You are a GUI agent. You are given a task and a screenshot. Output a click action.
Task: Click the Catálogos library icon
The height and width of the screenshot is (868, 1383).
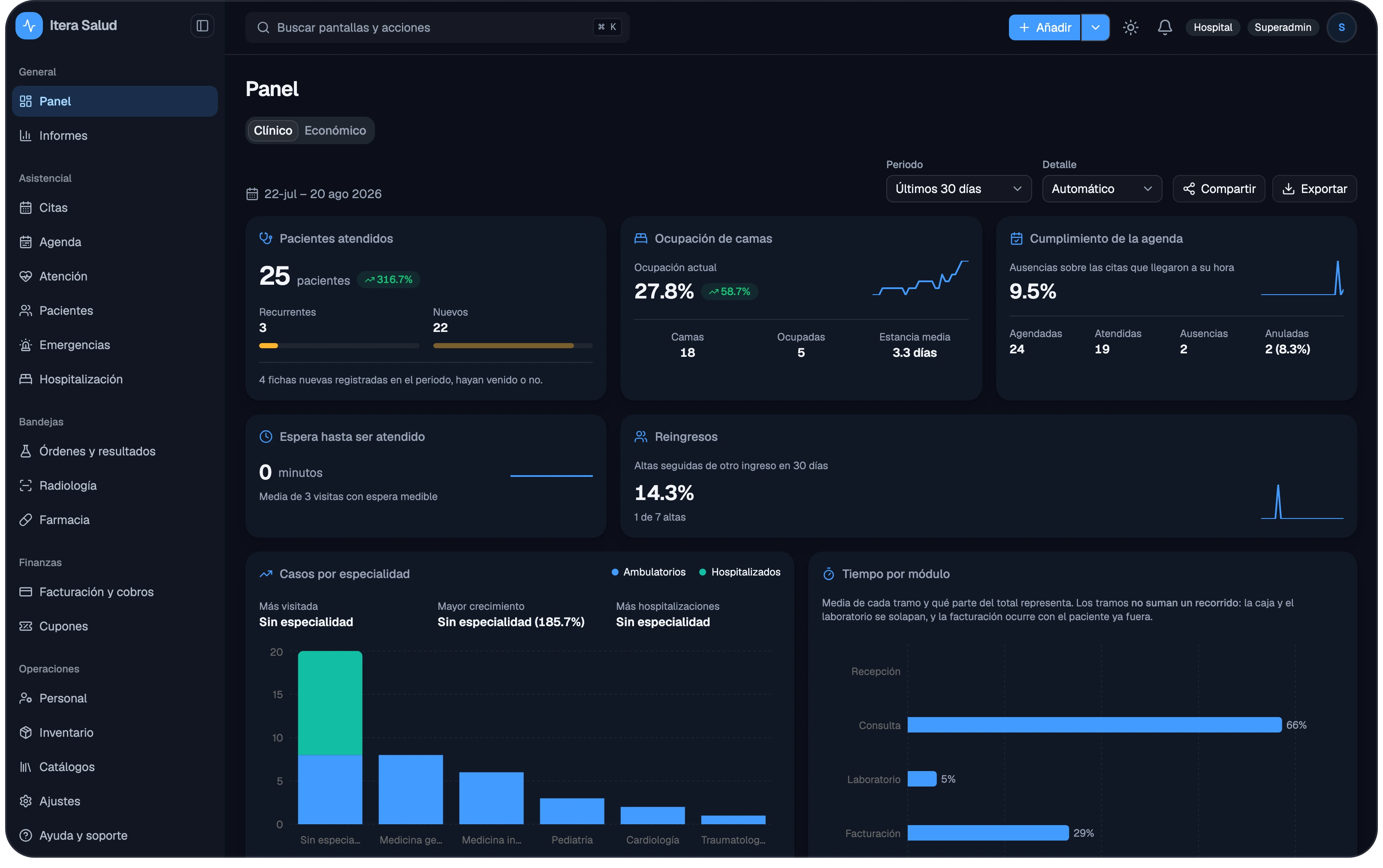(25, 767)
